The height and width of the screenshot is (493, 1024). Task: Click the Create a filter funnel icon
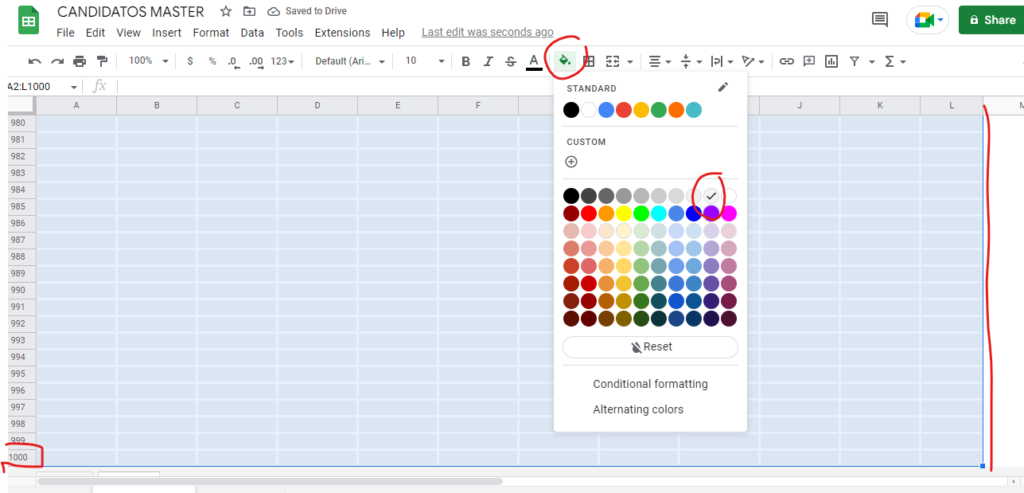click(x=854, y=61)
